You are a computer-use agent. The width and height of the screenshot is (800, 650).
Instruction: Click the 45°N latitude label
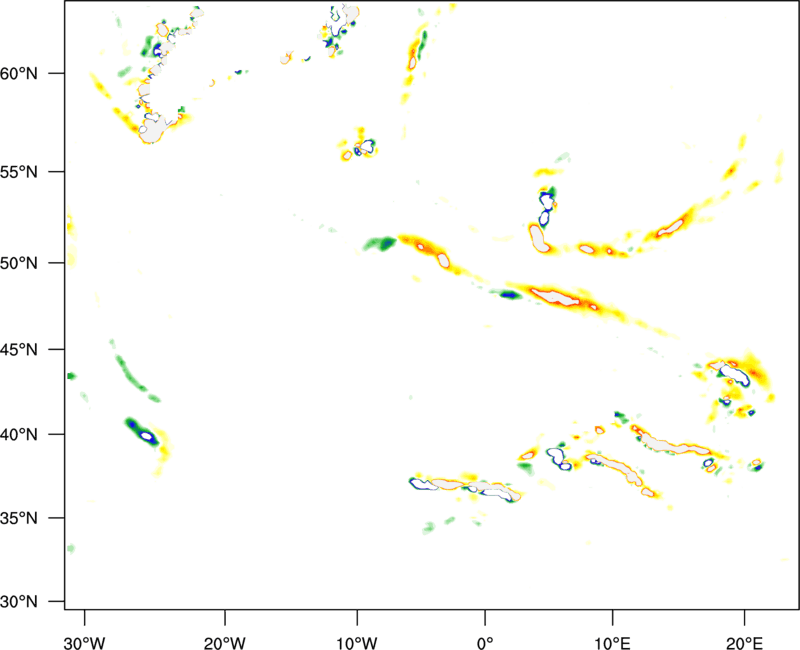click(x=19, y=350)
